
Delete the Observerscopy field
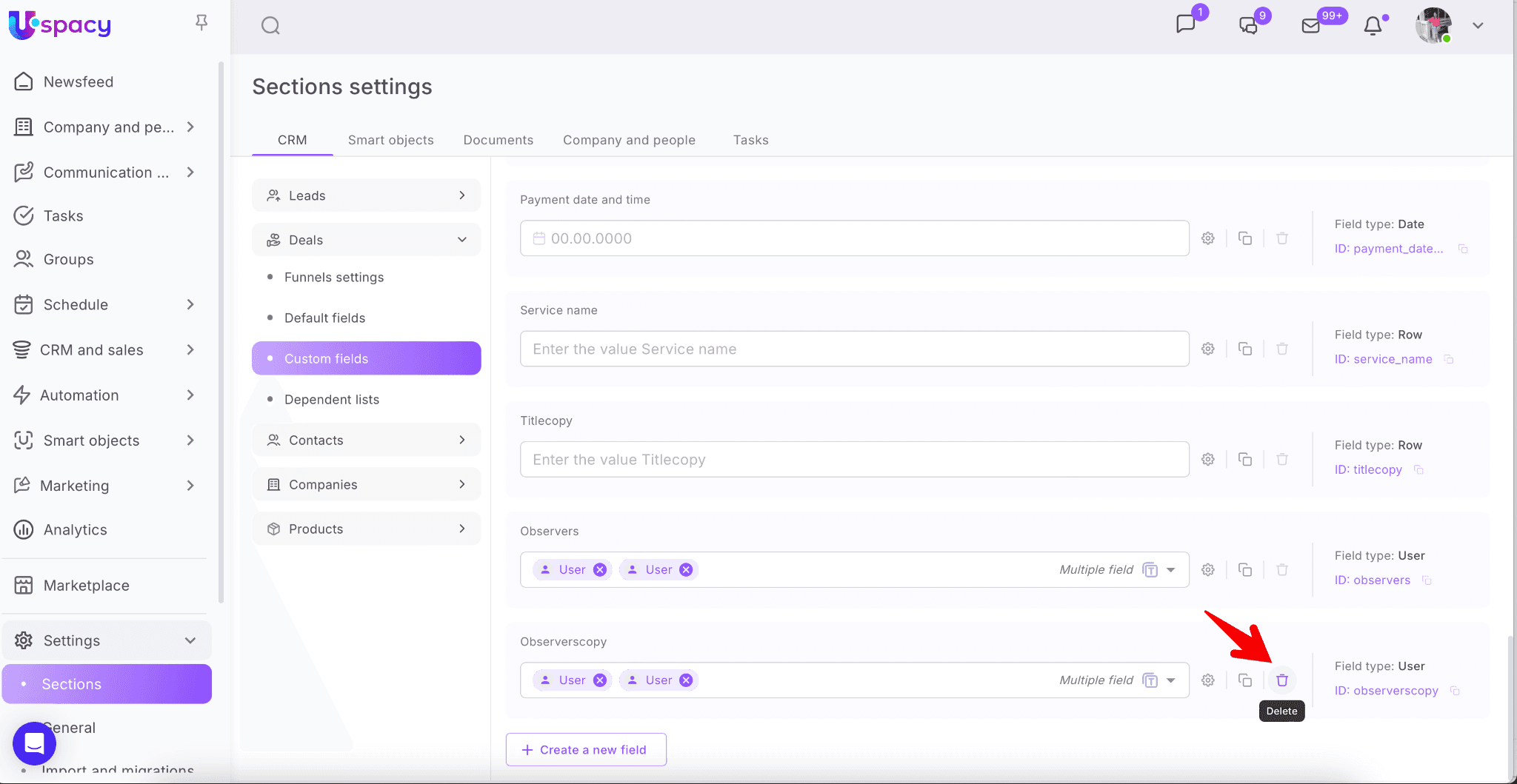click(x=1281, y=680)
